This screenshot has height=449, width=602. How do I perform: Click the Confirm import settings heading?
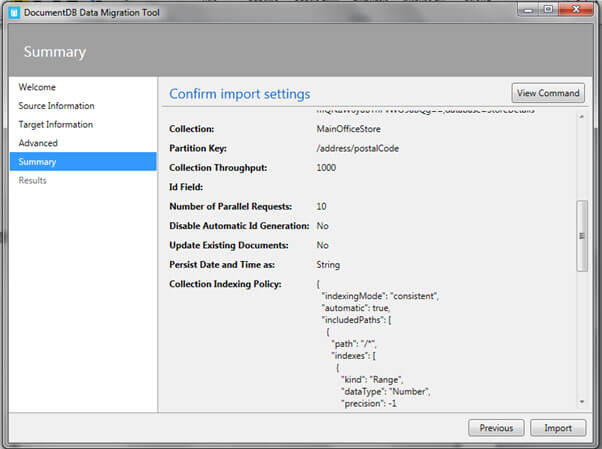click(x=240, y=94)
